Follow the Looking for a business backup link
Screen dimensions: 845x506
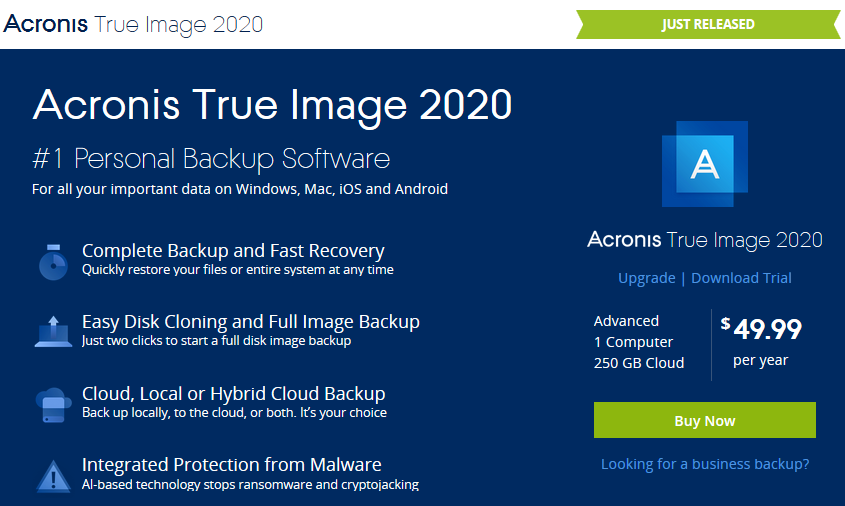[705, 464]
